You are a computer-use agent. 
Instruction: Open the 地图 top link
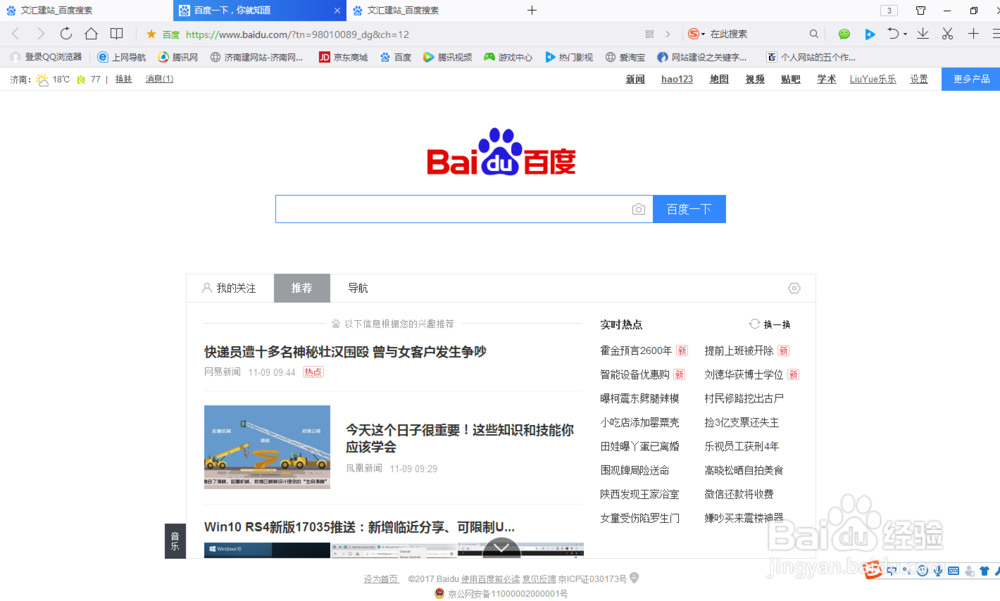pos(719,79)
